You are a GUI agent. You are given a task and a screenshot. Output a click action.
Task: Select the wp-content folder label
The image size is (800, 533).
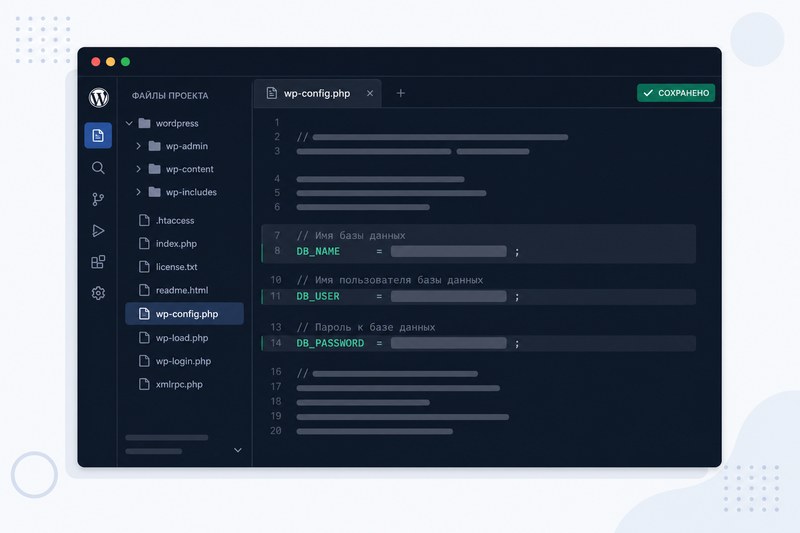190,169
